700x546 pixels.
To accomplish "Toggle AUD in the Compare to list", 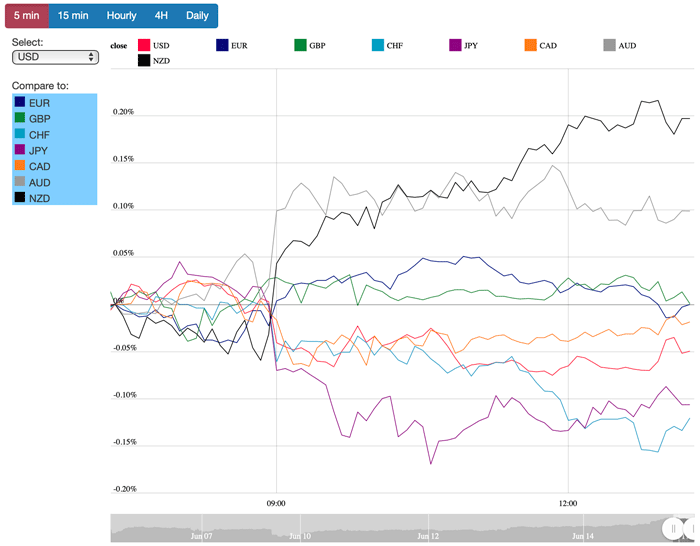I will pyautogui.click(x=40, y=183).
